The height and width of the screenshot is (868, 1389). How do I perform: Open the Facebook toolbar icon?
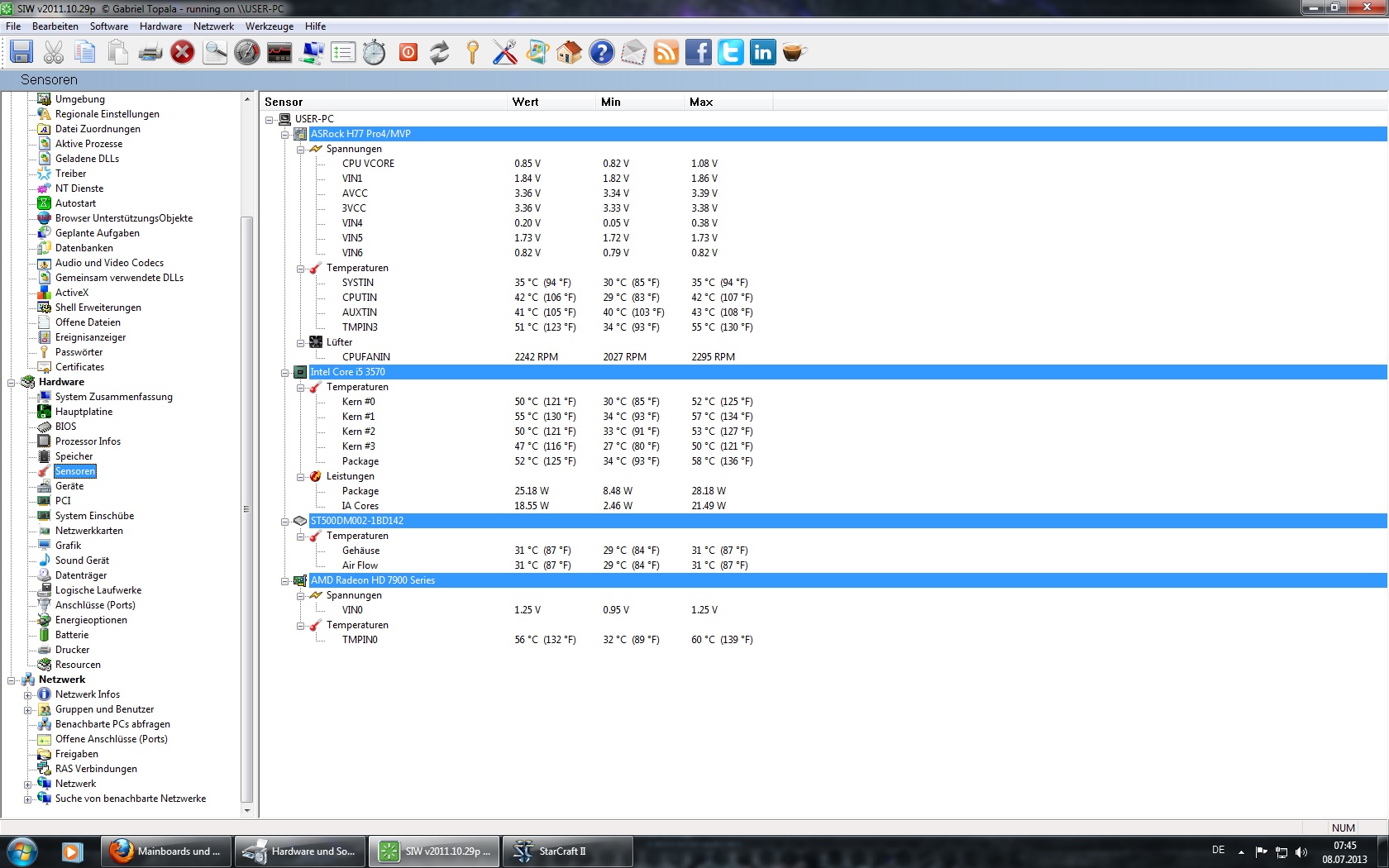click(699, 52)
